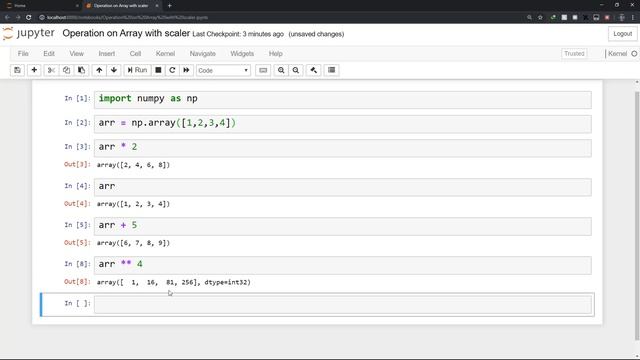This screenshot has width=640, height=360.
Task: Open the Help menu
Action: (x=276, y=53)
